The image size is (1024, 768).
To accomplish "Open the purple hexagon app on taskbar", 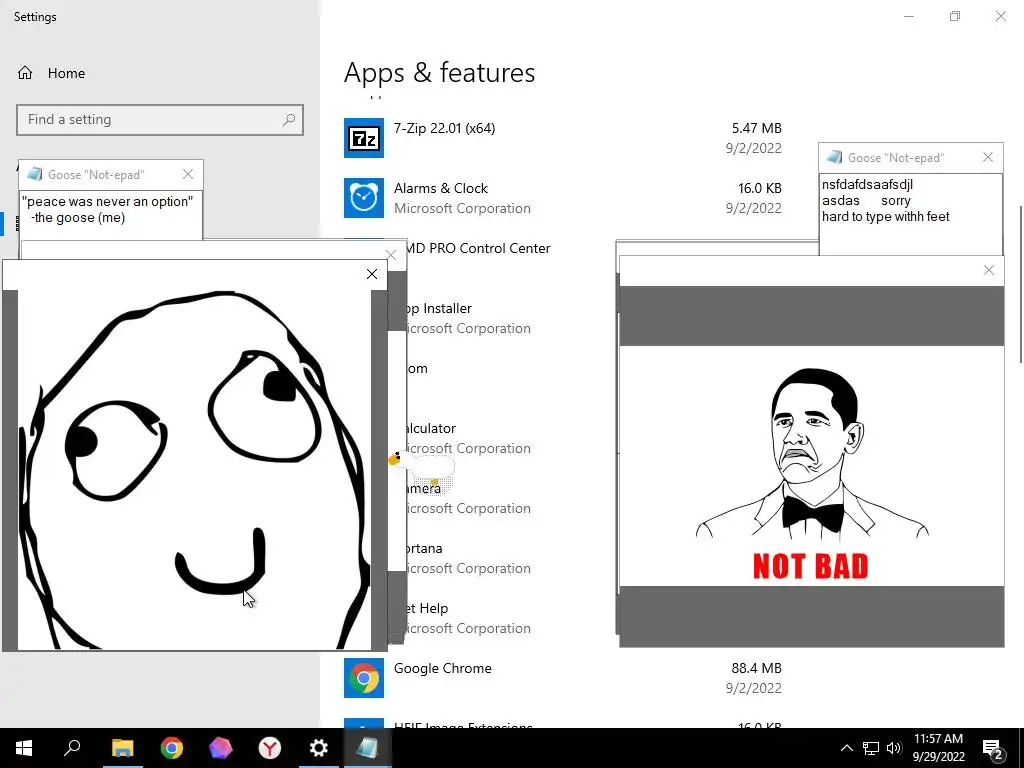I will [220, 748].
